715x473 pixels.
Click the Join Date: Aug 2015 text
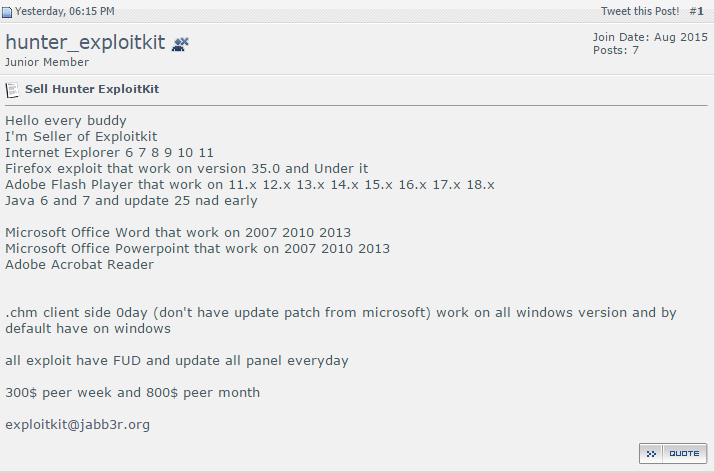(x=650, y=37)
